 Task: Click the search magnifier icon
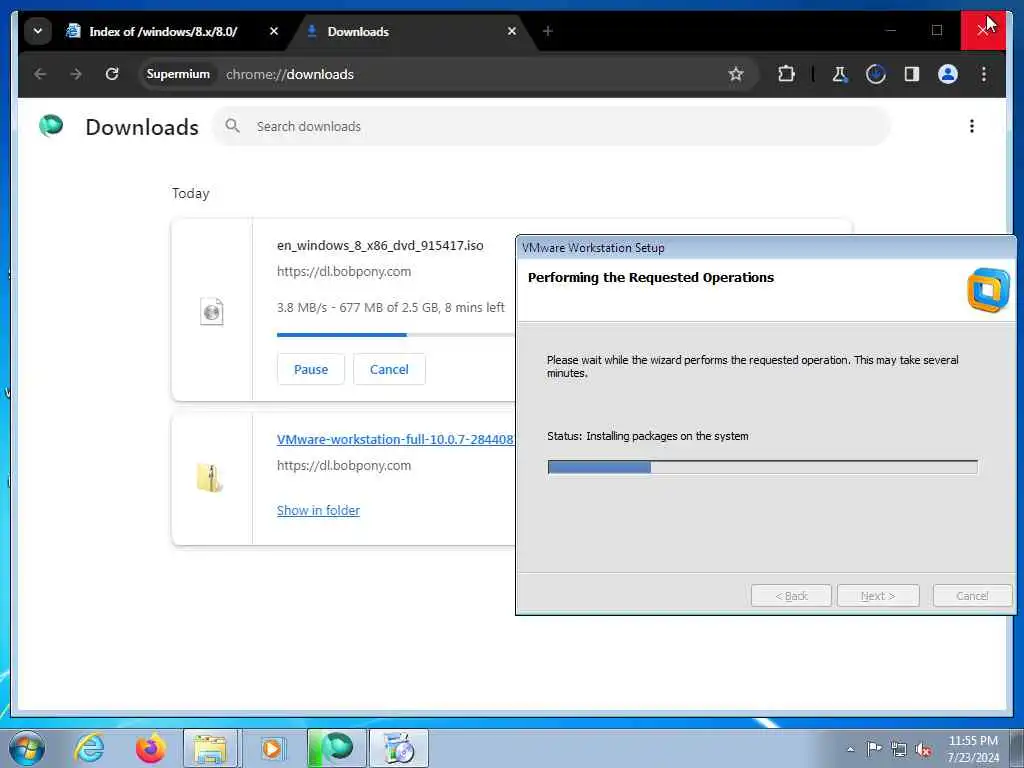coord(232,125)
